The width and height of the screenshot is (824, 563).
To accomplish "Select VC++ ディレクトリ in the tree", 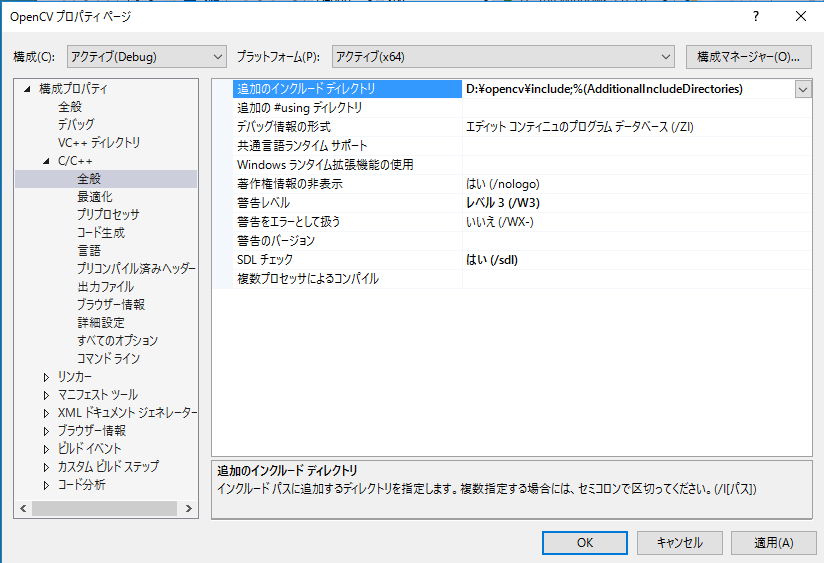I will click(x=99, y=143).
